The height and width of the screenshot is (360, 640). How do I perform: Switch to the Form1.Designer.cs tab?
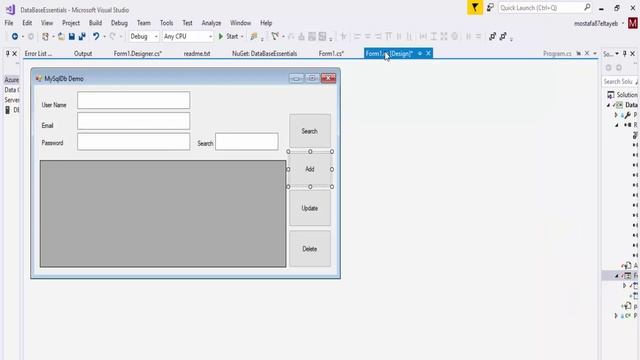[138, 53]
